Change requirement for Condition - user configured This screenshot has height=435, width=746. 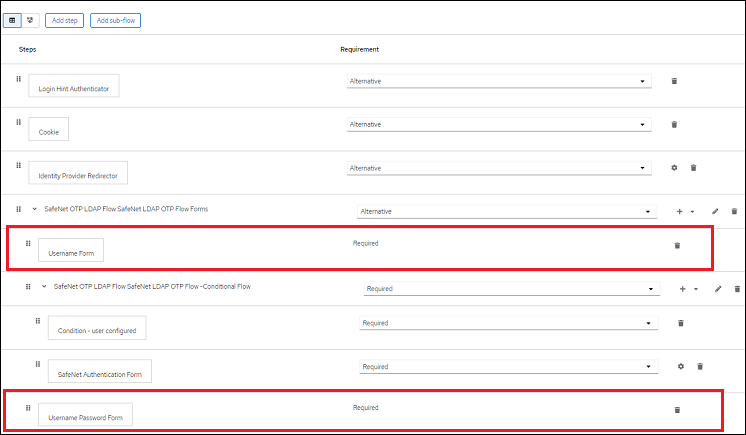pos(510,323)
